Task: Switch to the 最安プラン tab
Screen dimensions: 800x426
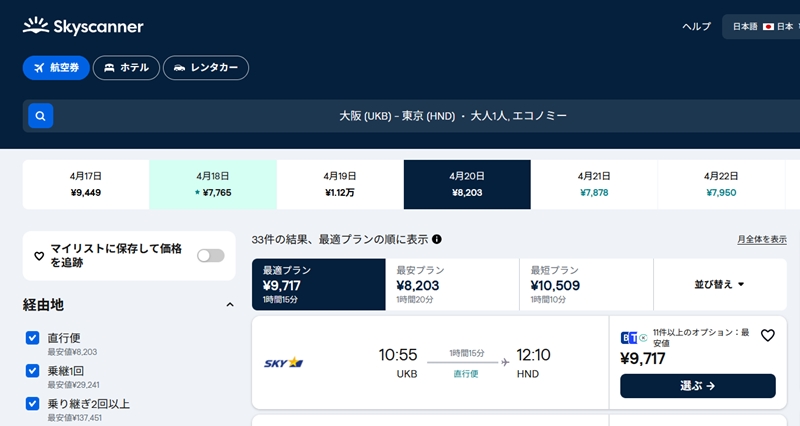Action: click(x=452, y=284)
